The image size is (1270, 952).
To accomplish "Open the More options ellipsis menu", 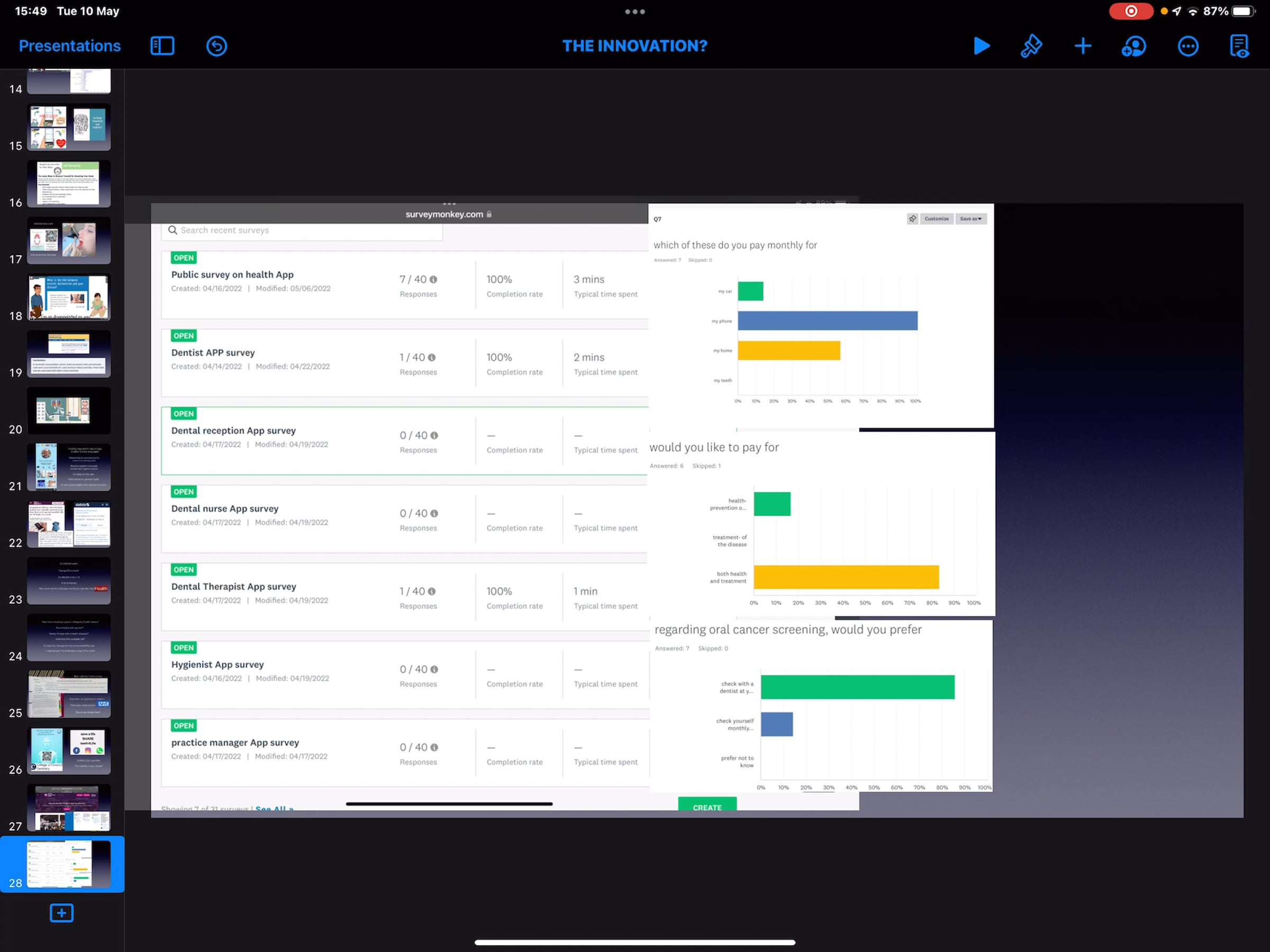I will point(1188,46).
